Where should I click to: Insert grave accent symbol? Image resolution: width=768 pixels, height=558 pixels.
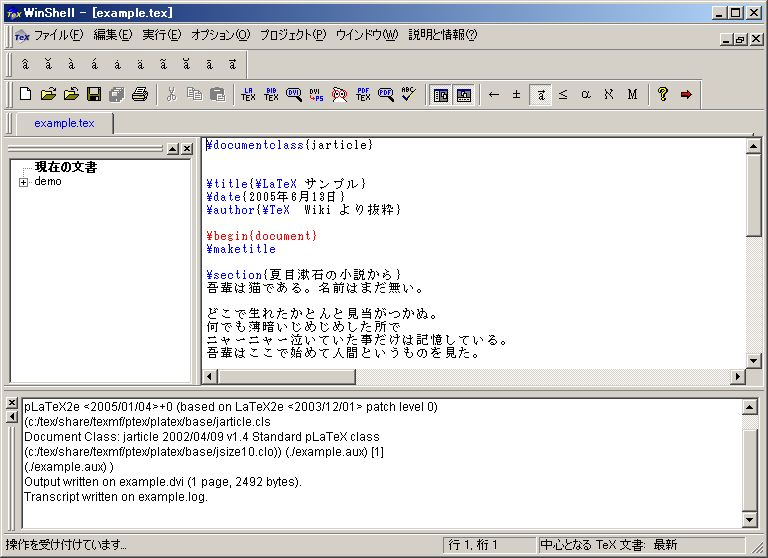(72, 64)
